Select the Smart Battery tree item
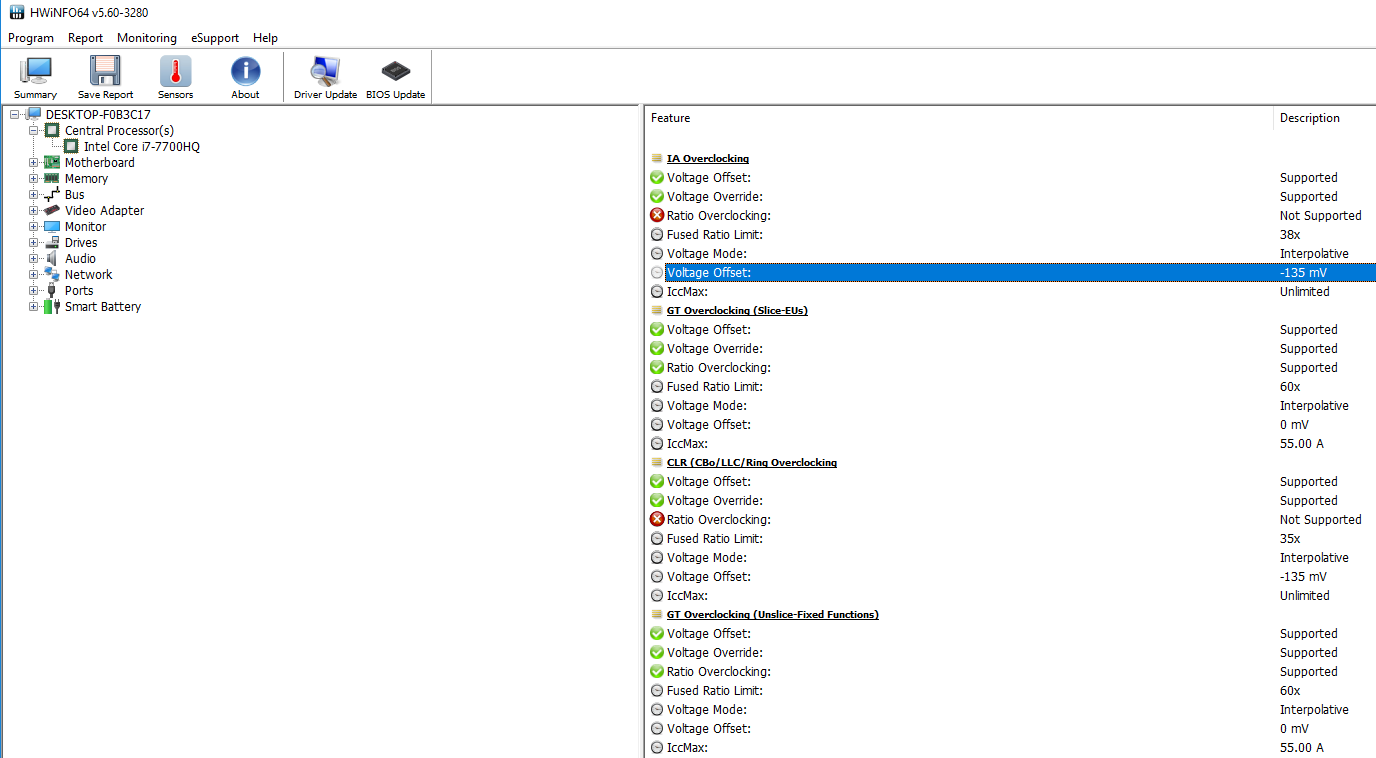1376x758 pixels. click(x=103, y=306)
